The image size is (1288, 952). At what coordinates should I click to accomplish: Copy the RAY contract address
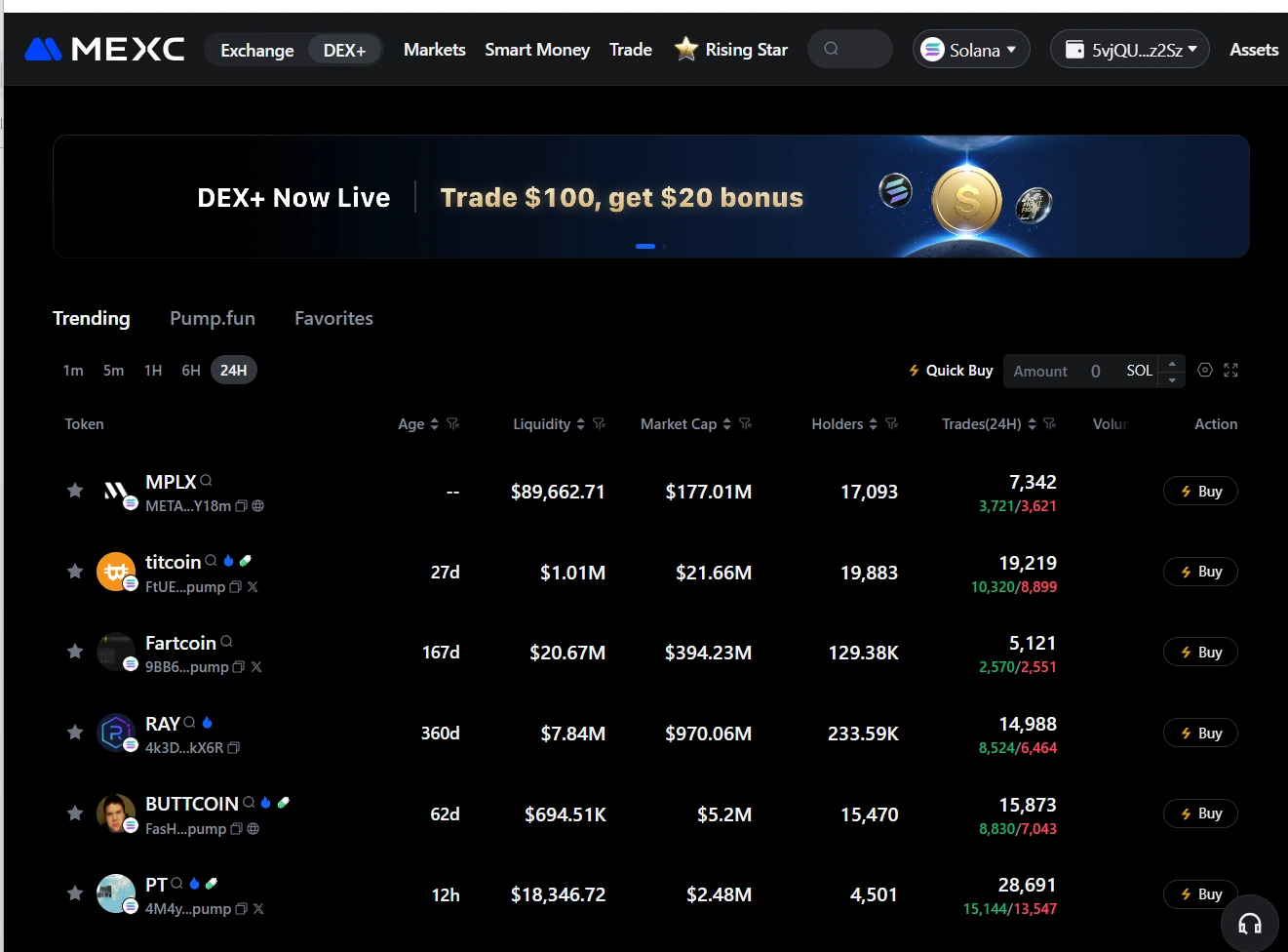233,747
